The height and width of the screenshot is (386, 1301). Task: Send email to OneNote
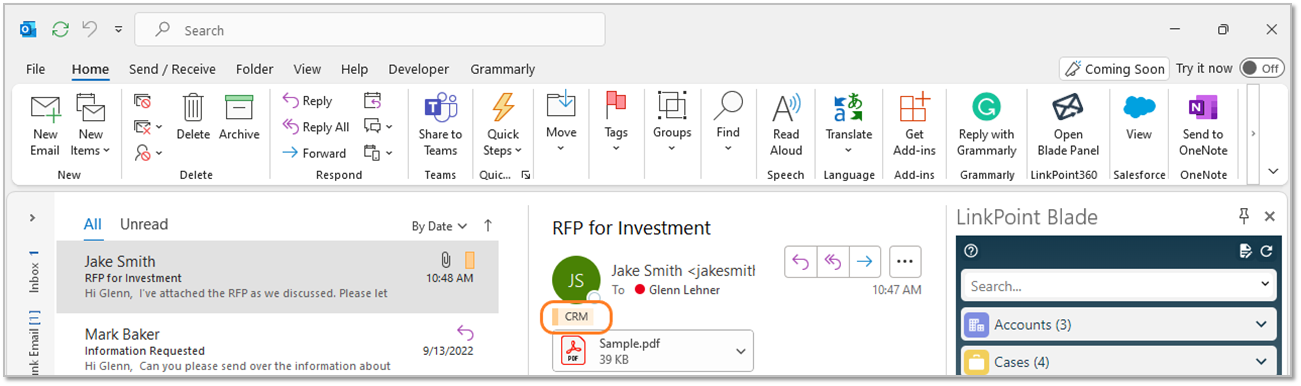pyautogui.click(x=1202, y=124)
